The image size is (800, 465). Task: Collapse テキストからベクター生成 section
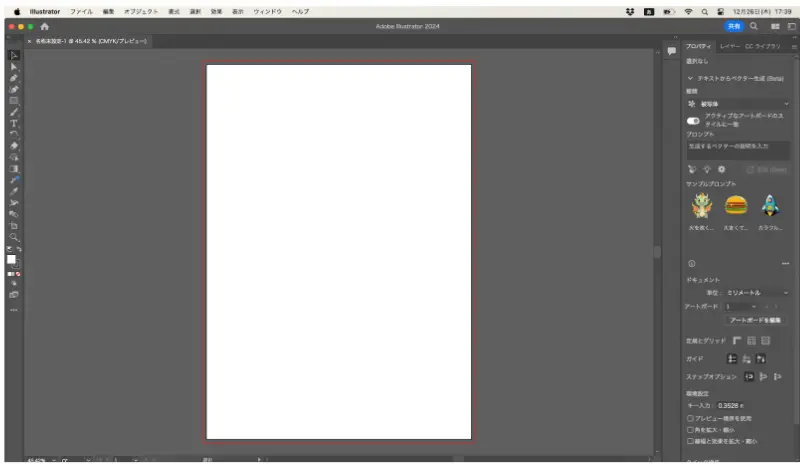tap(690, 79)
